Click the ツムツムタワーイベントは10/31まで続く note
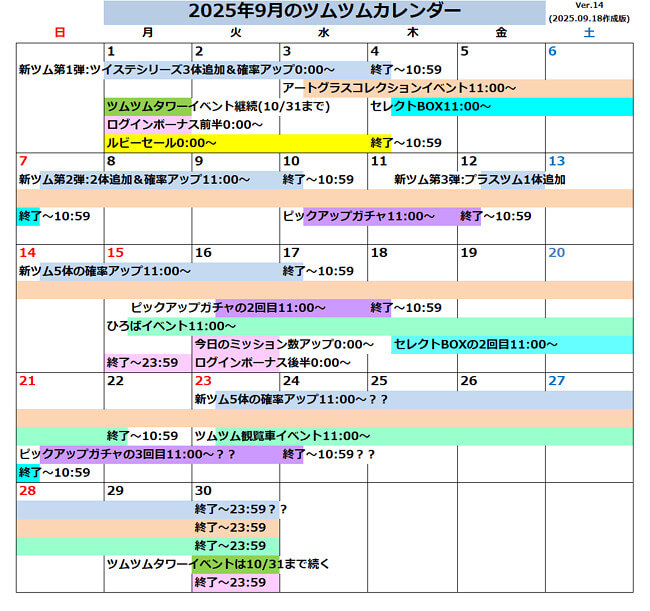Image resolution: width=650 pixels, height=611 pixels. click(218, 564)
